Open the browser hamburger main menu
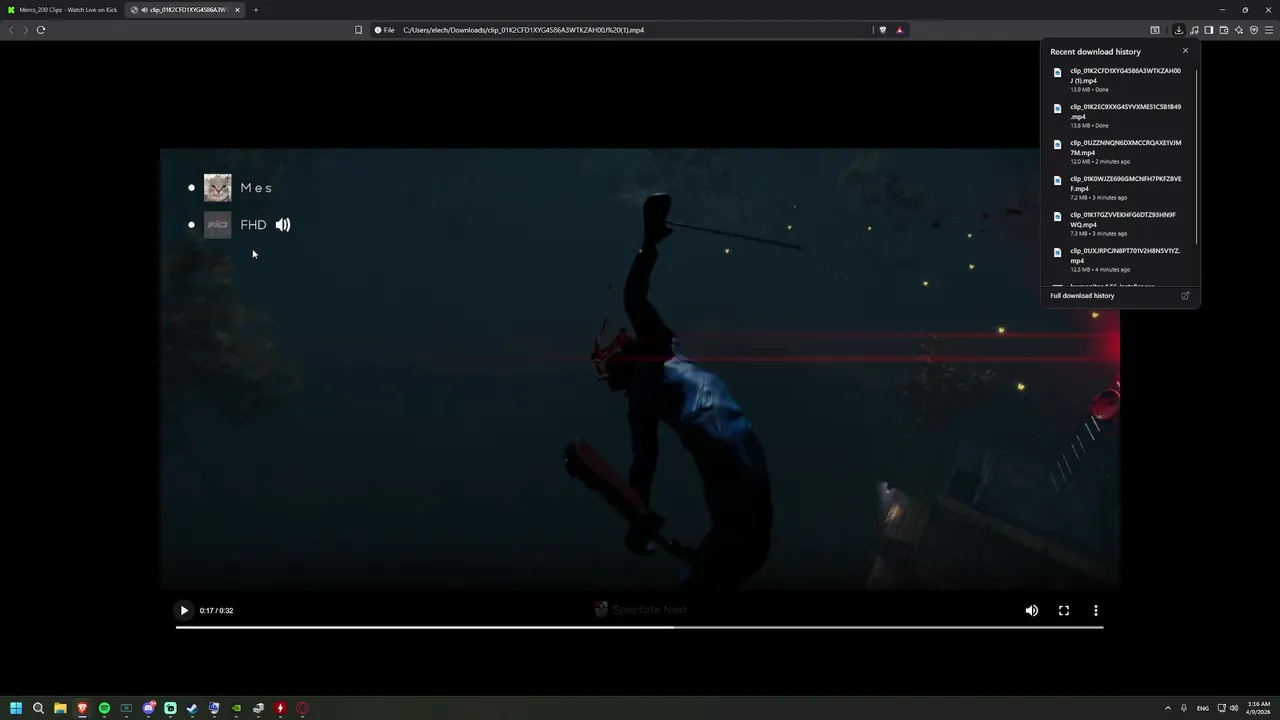This screenshot has height=720, width=1280. pos(1269,30)
